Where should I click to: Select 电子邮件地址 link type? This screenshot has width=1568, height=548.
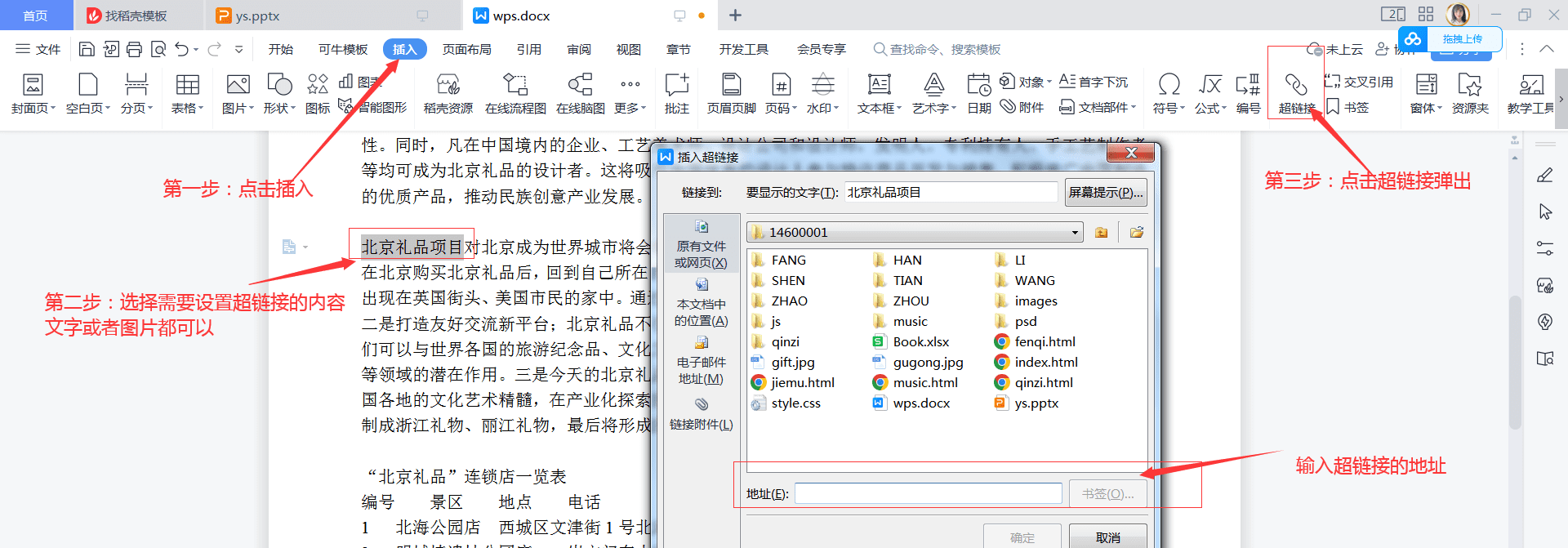click(701, 360)
